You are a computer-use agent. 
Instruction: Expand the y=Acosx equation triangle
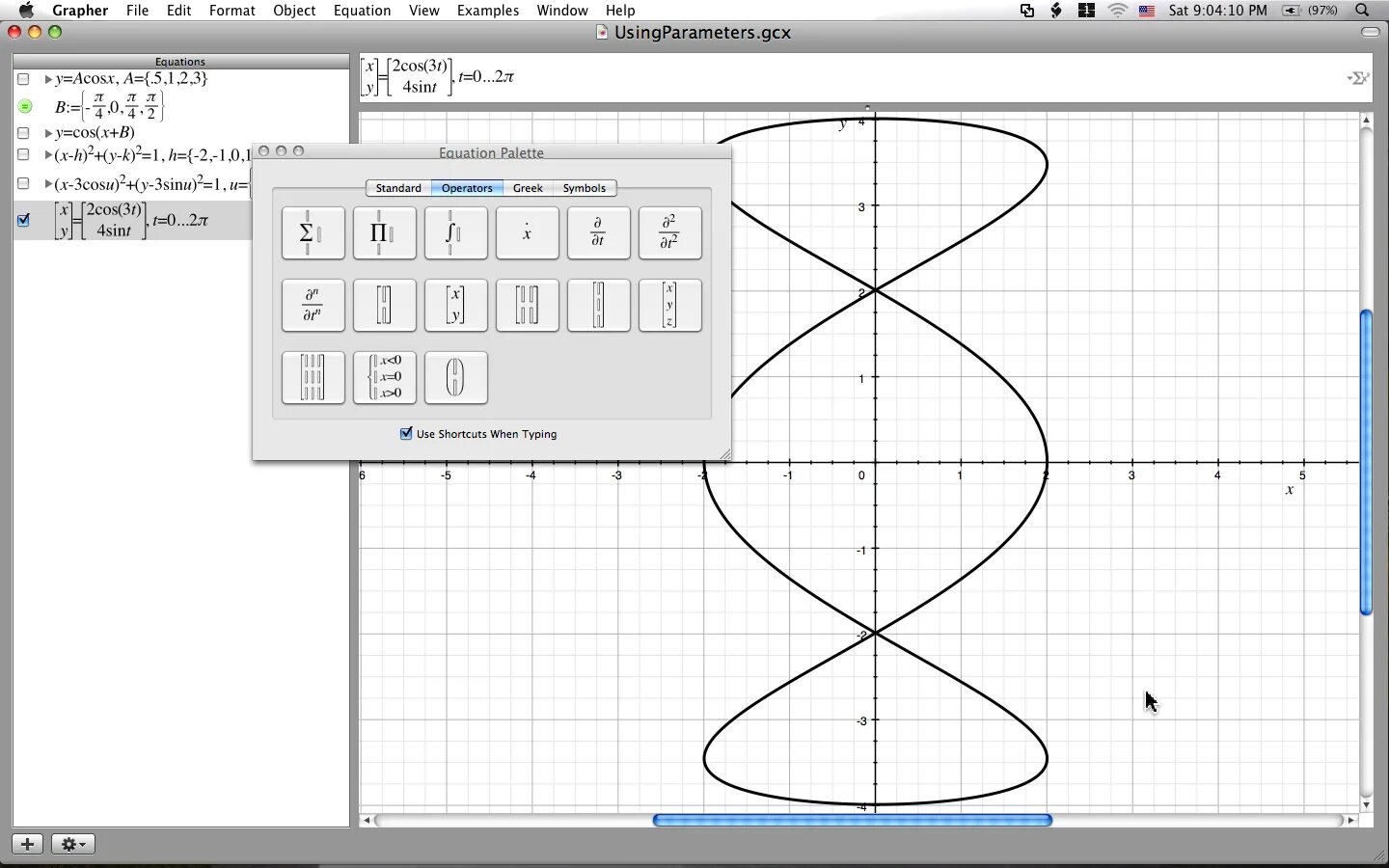point(48,79)
